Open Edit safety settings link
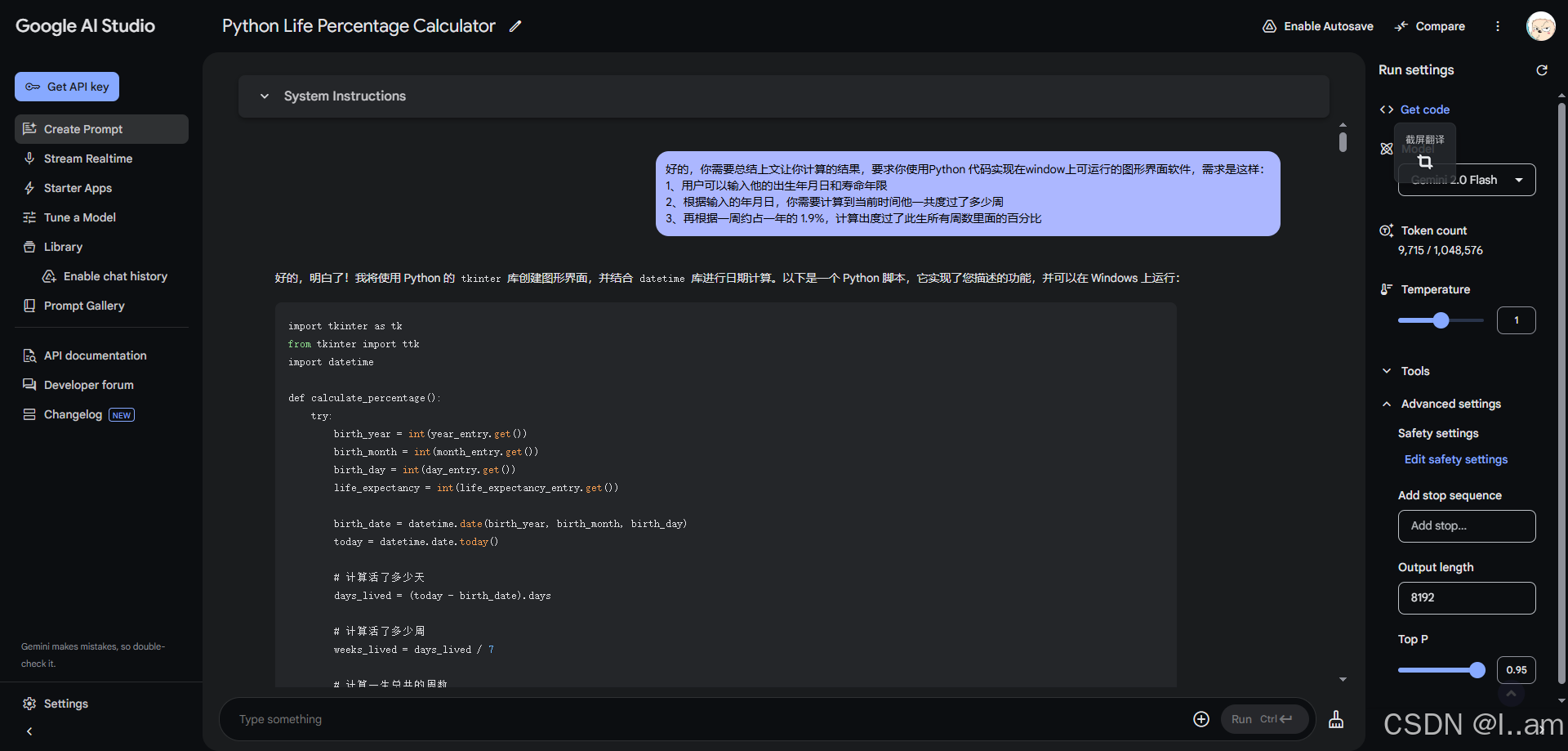Viewport: 1568px width, 751px height. [x=1456, y=459]
